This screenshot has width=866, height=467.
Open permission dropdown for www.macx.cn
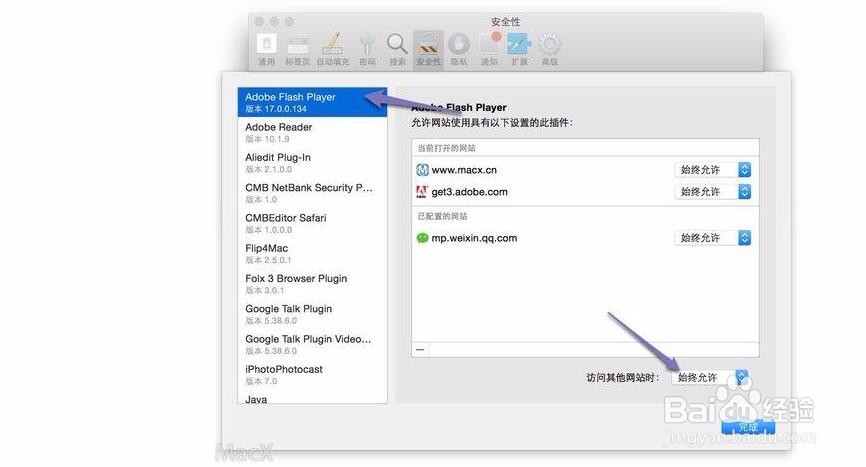712,170
